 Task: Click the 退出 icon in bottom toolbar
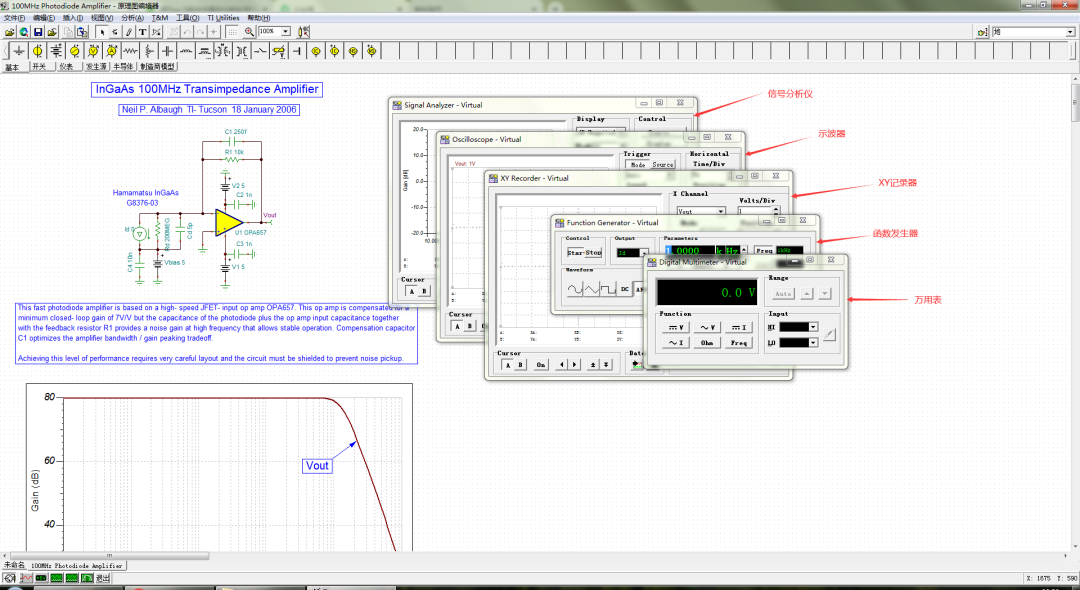pos(102,578)
